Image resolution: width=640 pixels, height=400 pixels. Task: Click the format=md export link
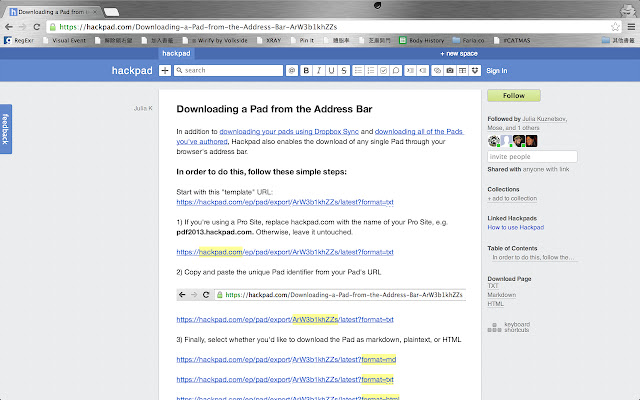click(286, 359)
